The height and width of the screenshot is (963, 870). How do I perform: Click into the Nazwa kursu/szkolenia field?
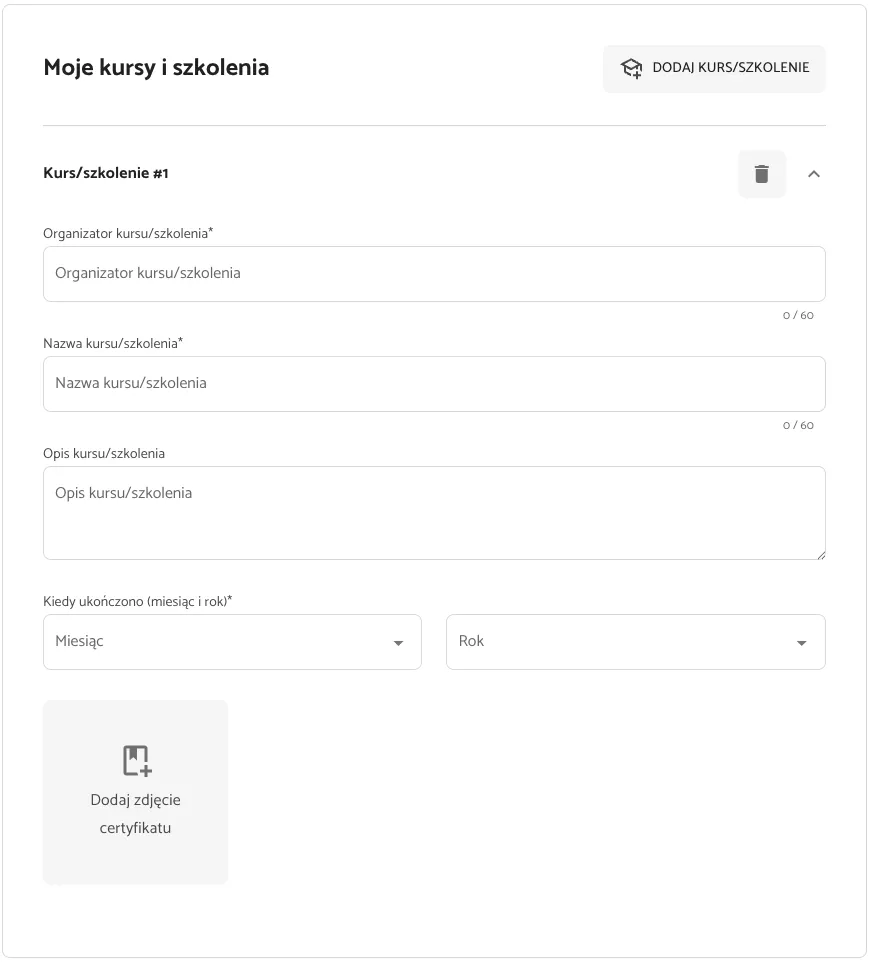click(434, 384)
